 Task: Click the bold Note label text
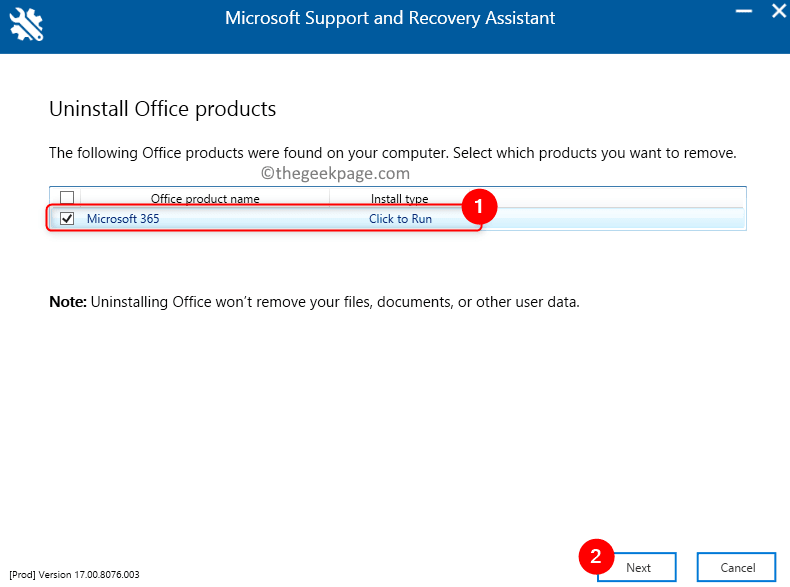coord(68,301)
